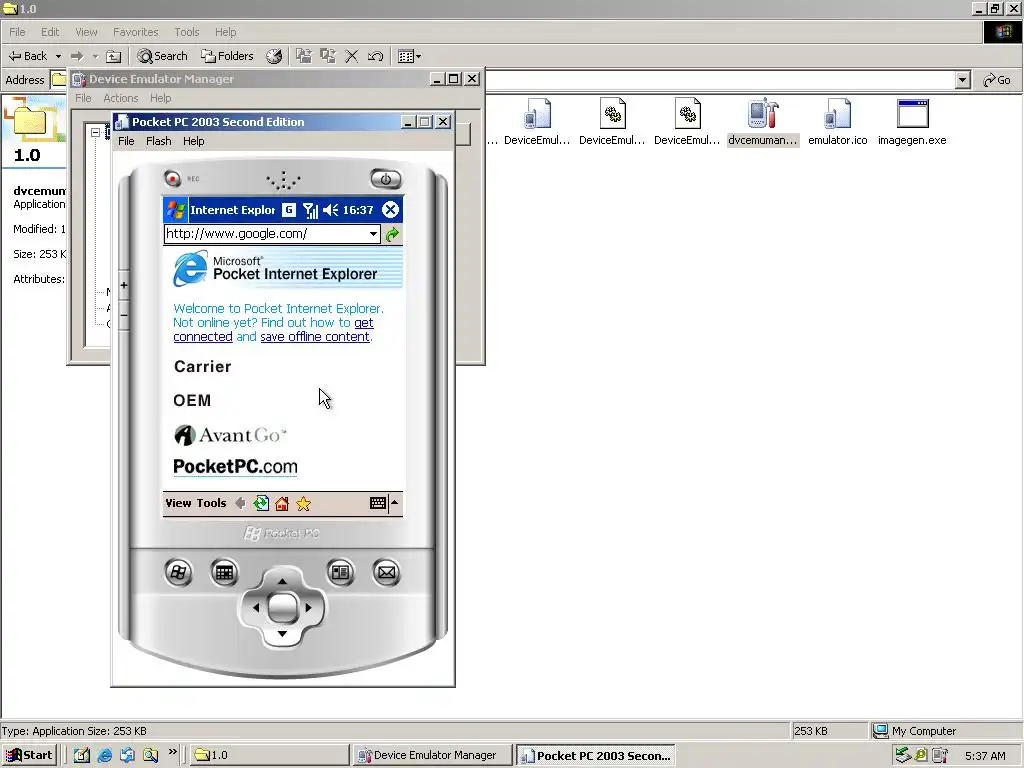
Task: Select the imagegen.exe file
Action: [912, 122]
